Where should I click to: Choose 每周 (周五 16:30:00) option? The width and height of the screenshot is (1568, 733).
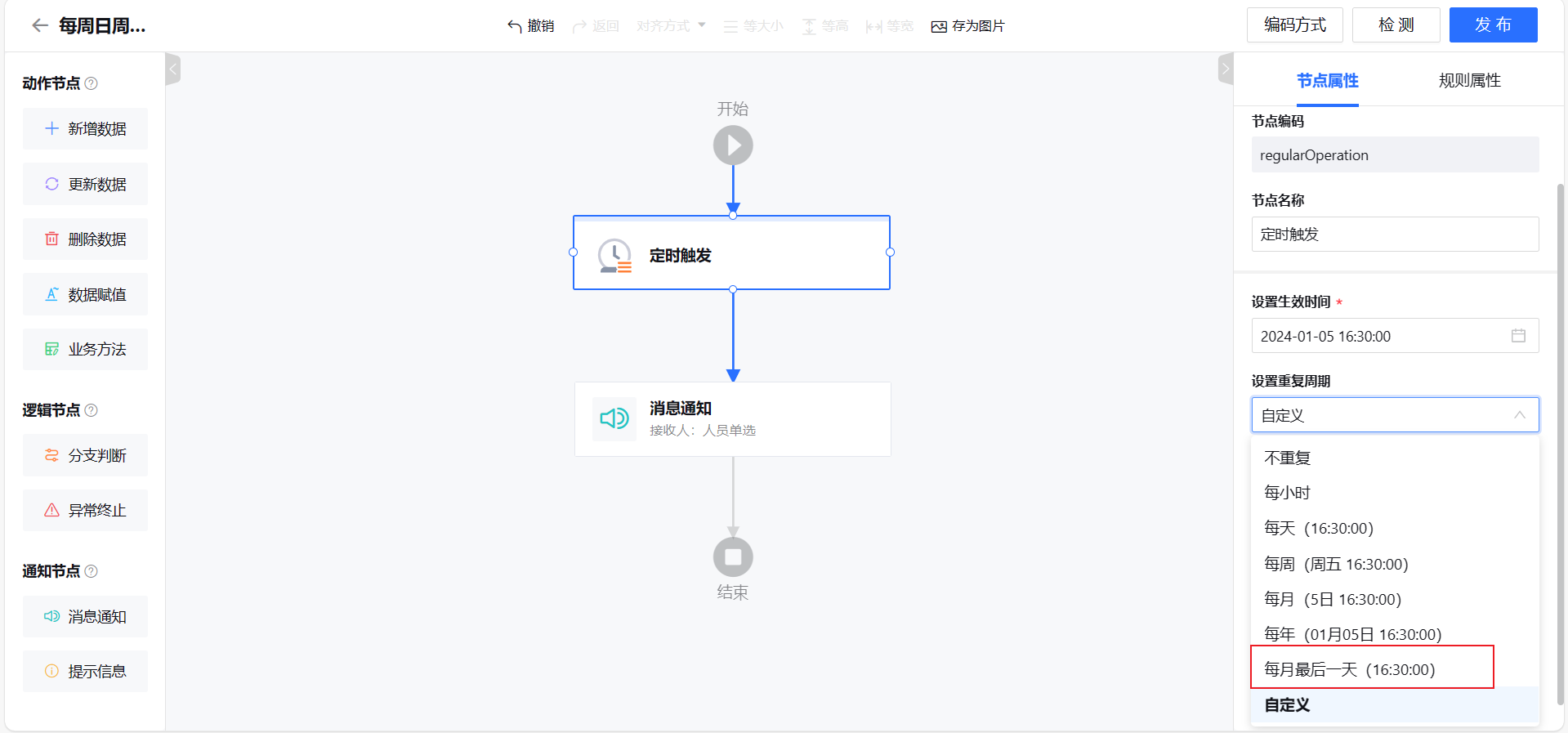1395,564
